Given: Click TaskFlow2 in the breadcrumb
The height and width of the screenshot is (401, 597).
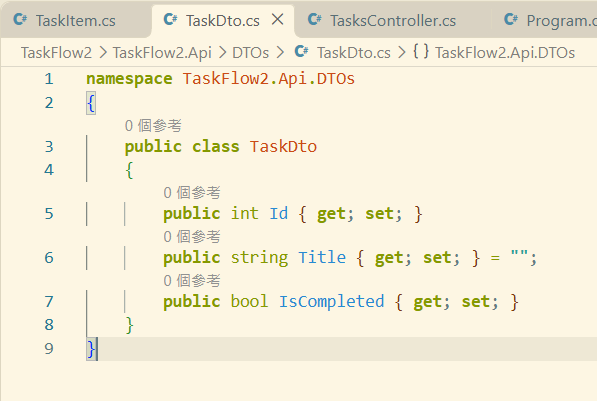Looking at the screenshot, I should pyautogui.click(x=56, y=53).
